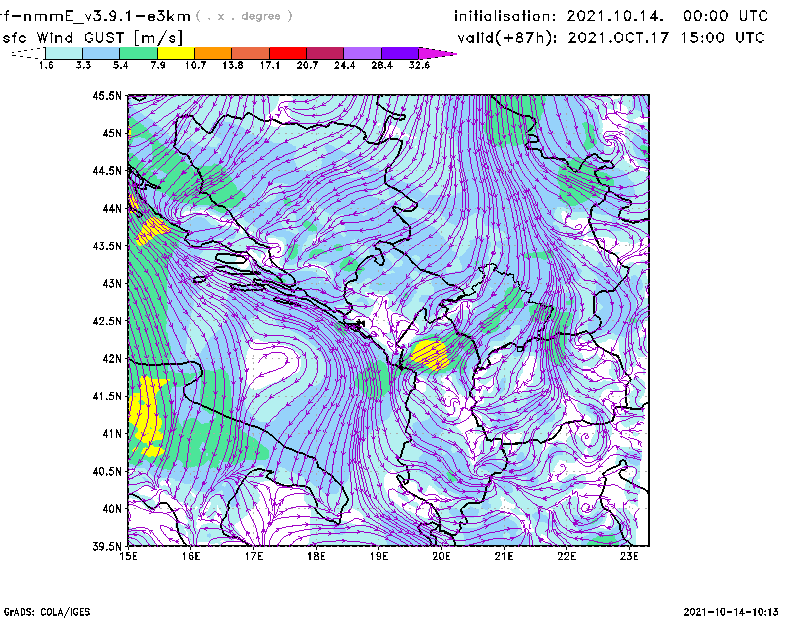800x618 pixels.
Task: Click the crimson 20.7-24.4 legend swatch
Action: tap(325, 53)
